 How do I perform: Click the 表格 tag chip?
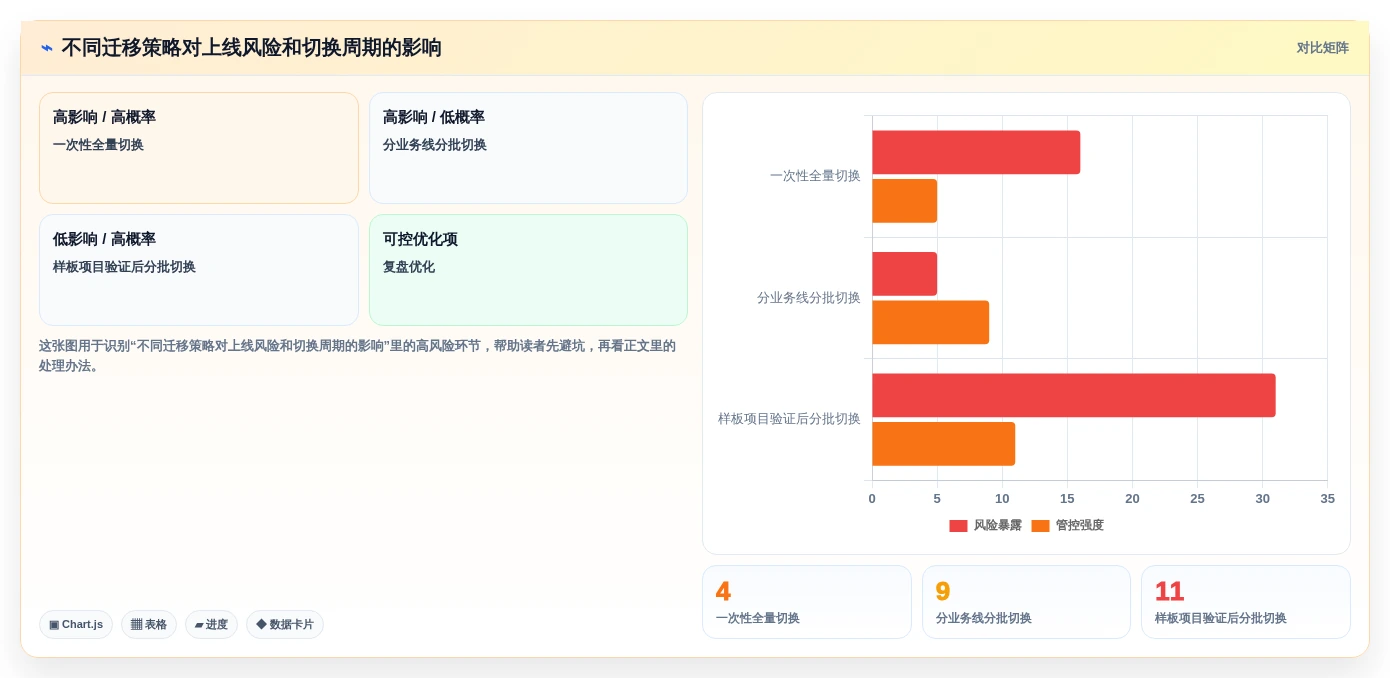[149, 625]
